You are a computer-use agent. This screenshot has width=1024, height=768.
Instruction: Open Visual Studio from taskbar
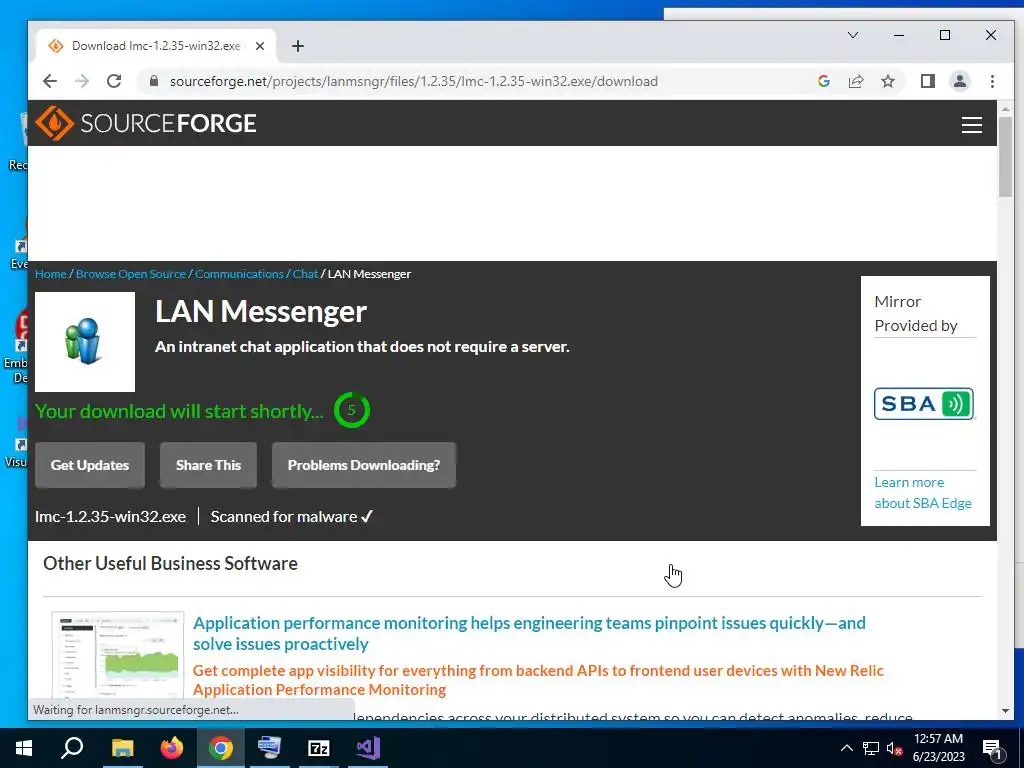pyautogui.click(x=368, y=748)
